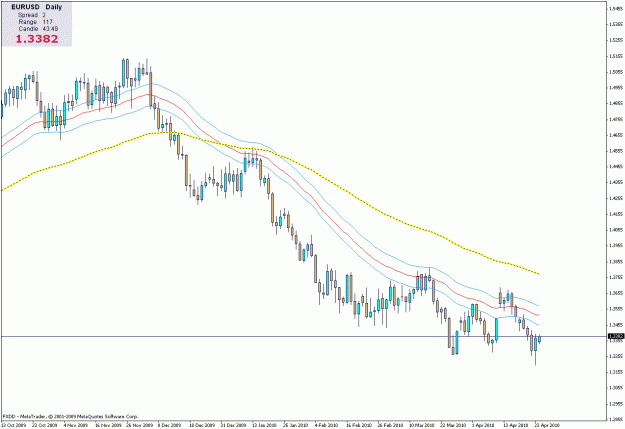Click the 1 Apr 2010 date label
The image size is (625, 429).
coord(483,425)
